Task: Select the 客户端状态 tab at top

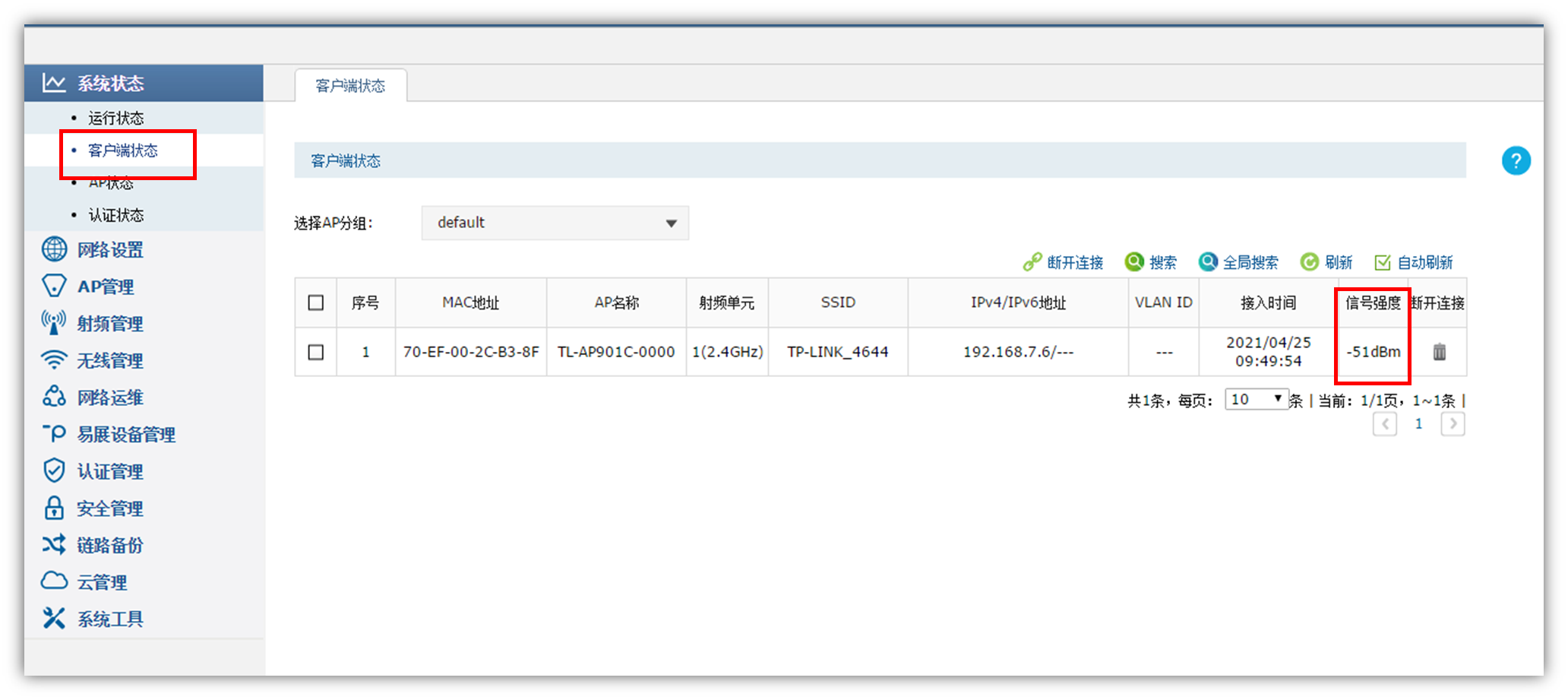Action: point(350,86)
